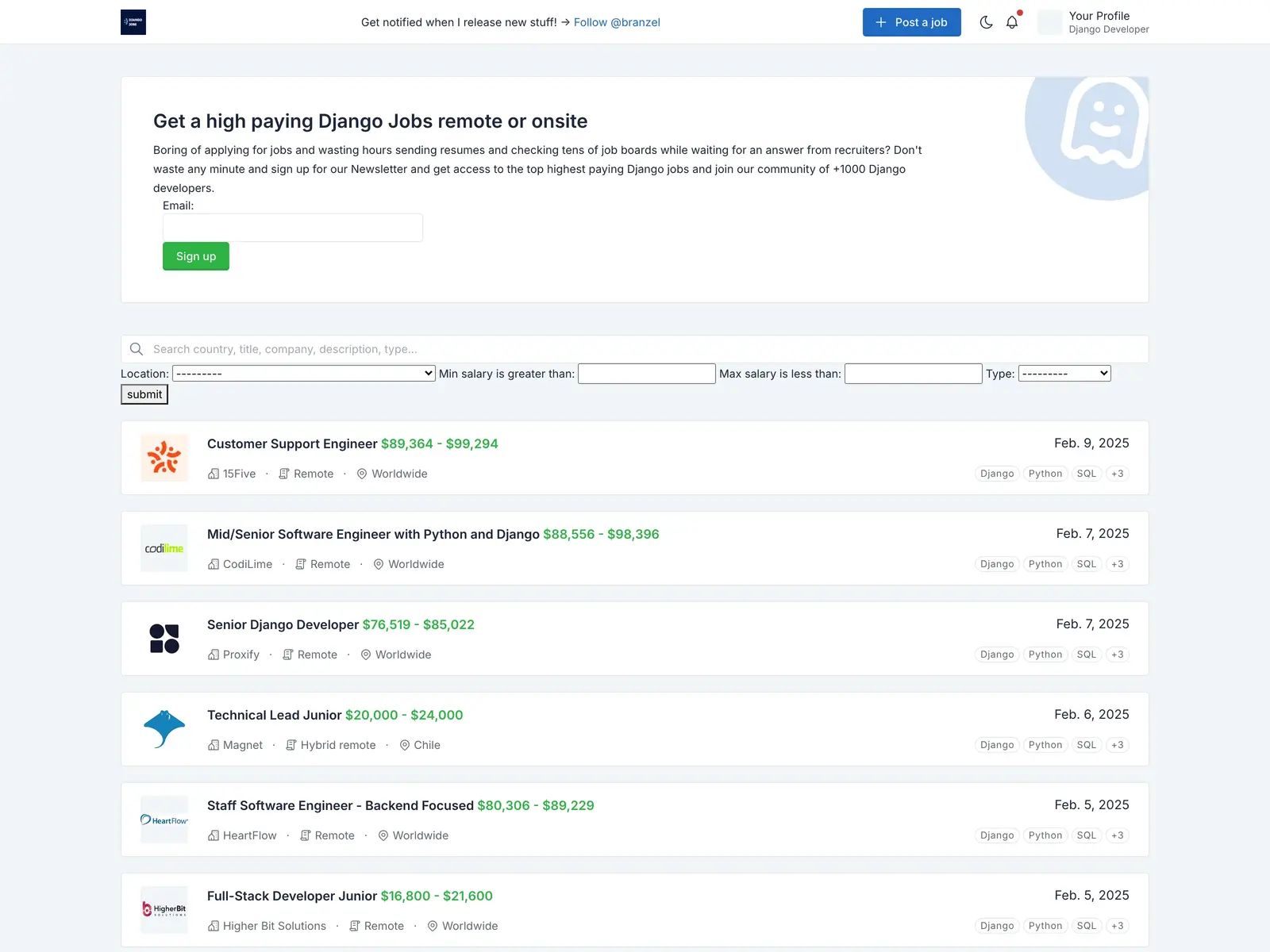
Task: Open Staff Software Engineer Backend job
Action: point(341,805)
